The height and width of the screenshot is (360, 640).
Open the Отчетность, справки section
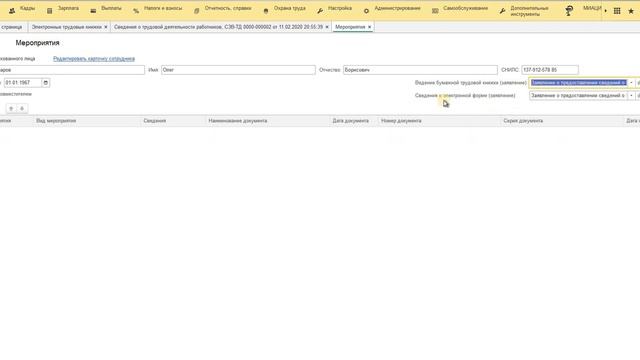tap(228, 8)
